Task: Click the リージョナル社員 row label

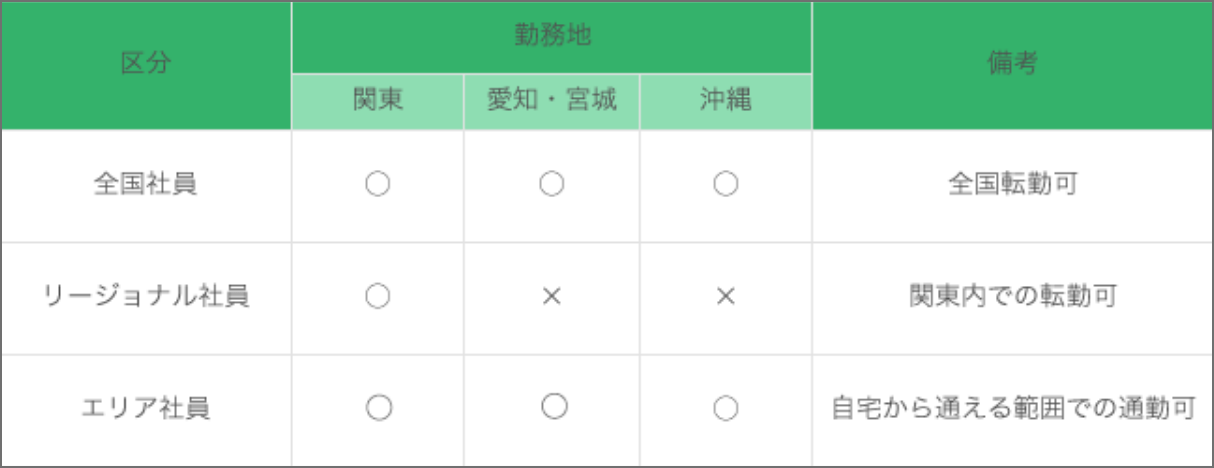Action: (x=146, y=297)
